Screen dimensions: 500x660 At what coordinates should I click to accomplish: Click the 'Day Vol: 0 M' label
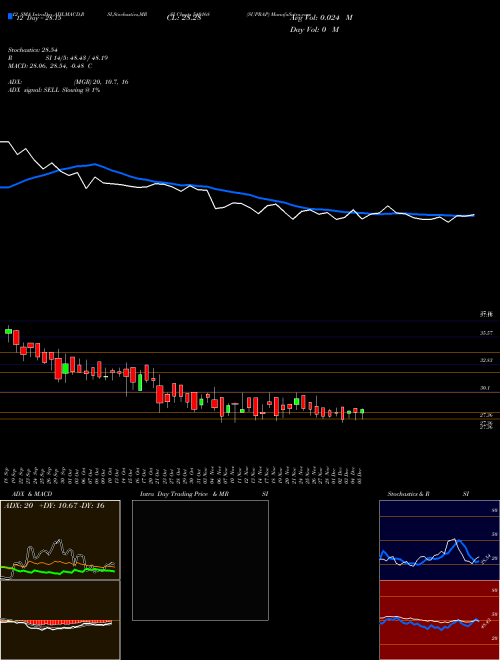(x=314, y=29)
